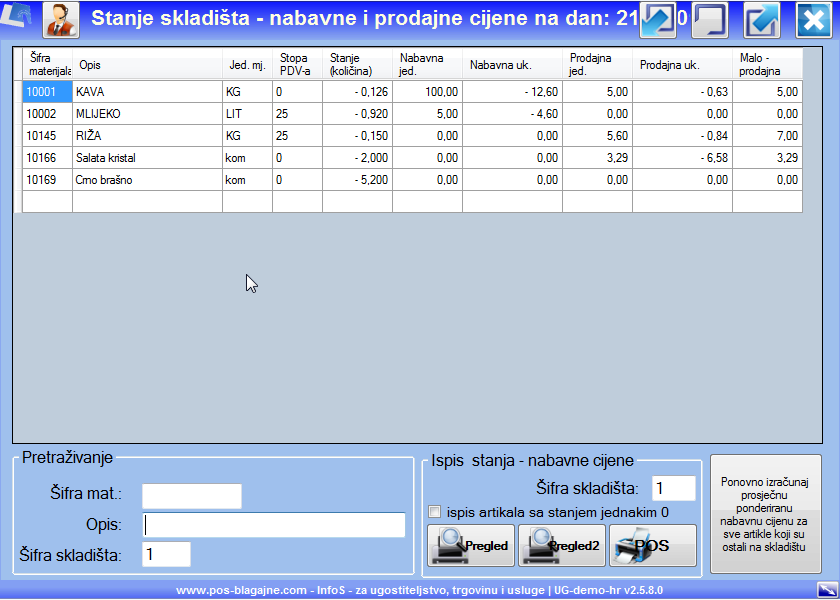The width and height of the screenshot is (840, 600).
Task: Click Šifra skladišta field in Ispis stanja
Action: [673, 488]
